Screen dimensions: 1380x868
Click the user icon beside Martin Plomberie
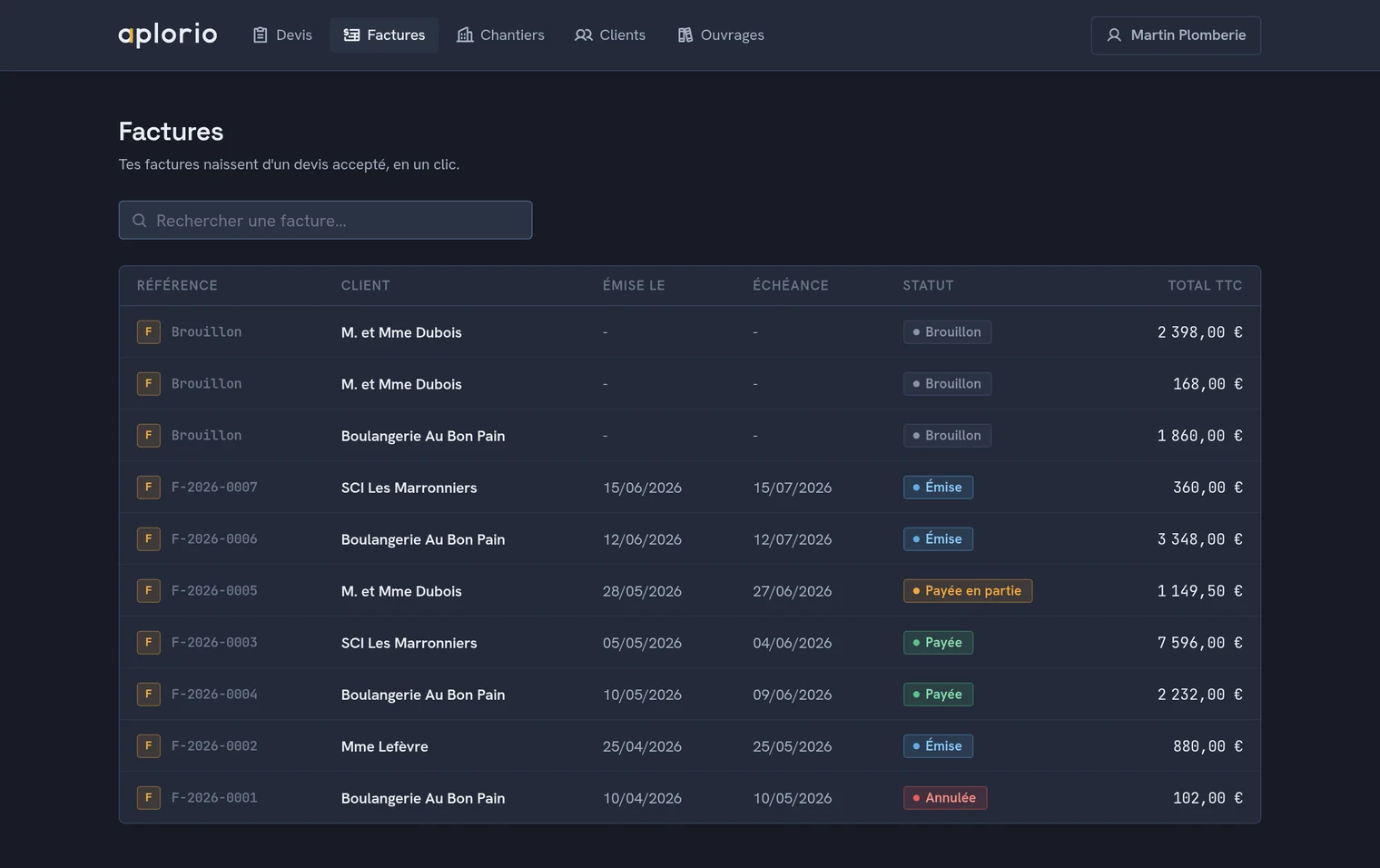[x=1114, y=35]
